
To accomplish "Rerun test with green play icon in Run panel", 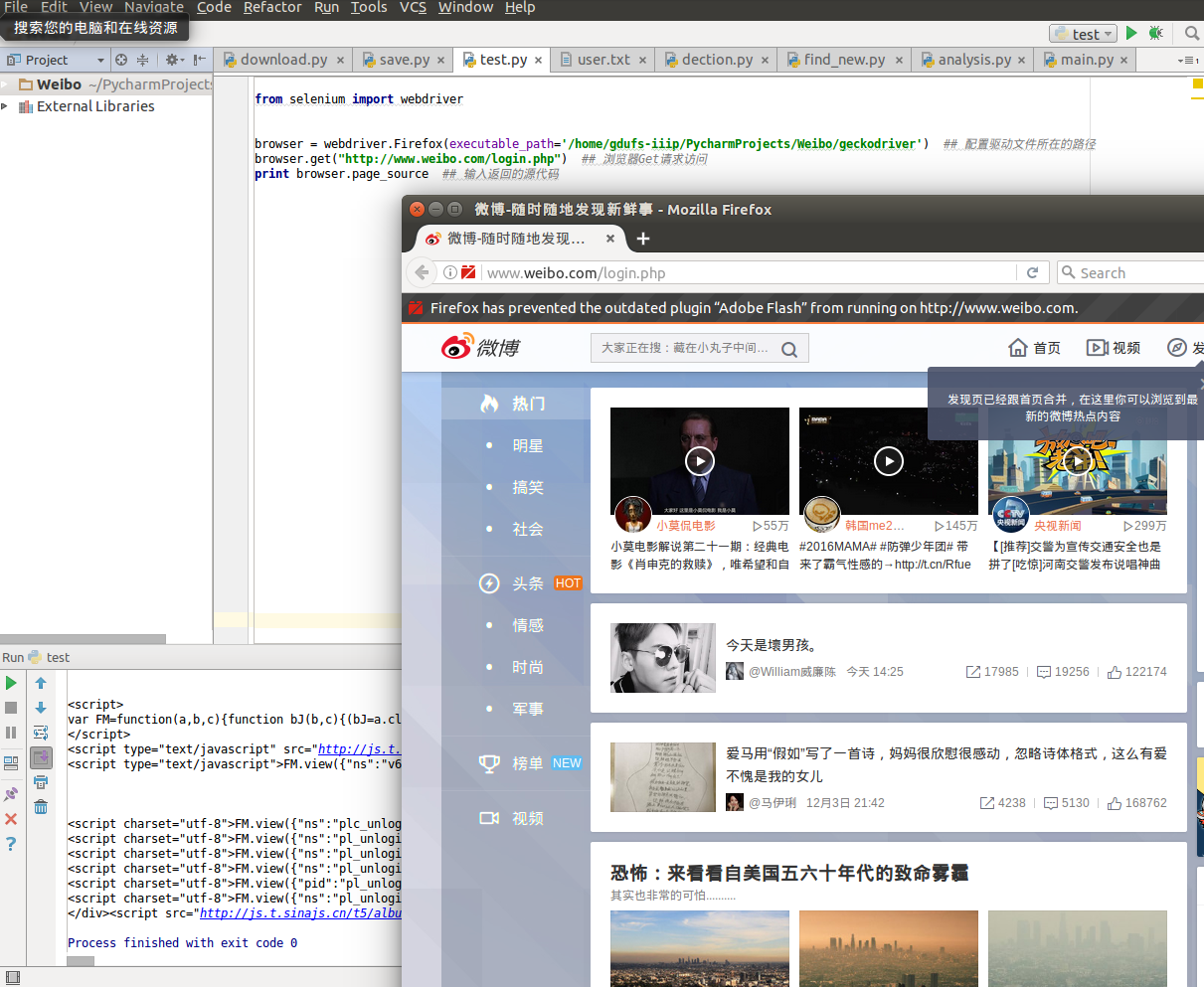I will pyautogui.click(x=11, y=683).
